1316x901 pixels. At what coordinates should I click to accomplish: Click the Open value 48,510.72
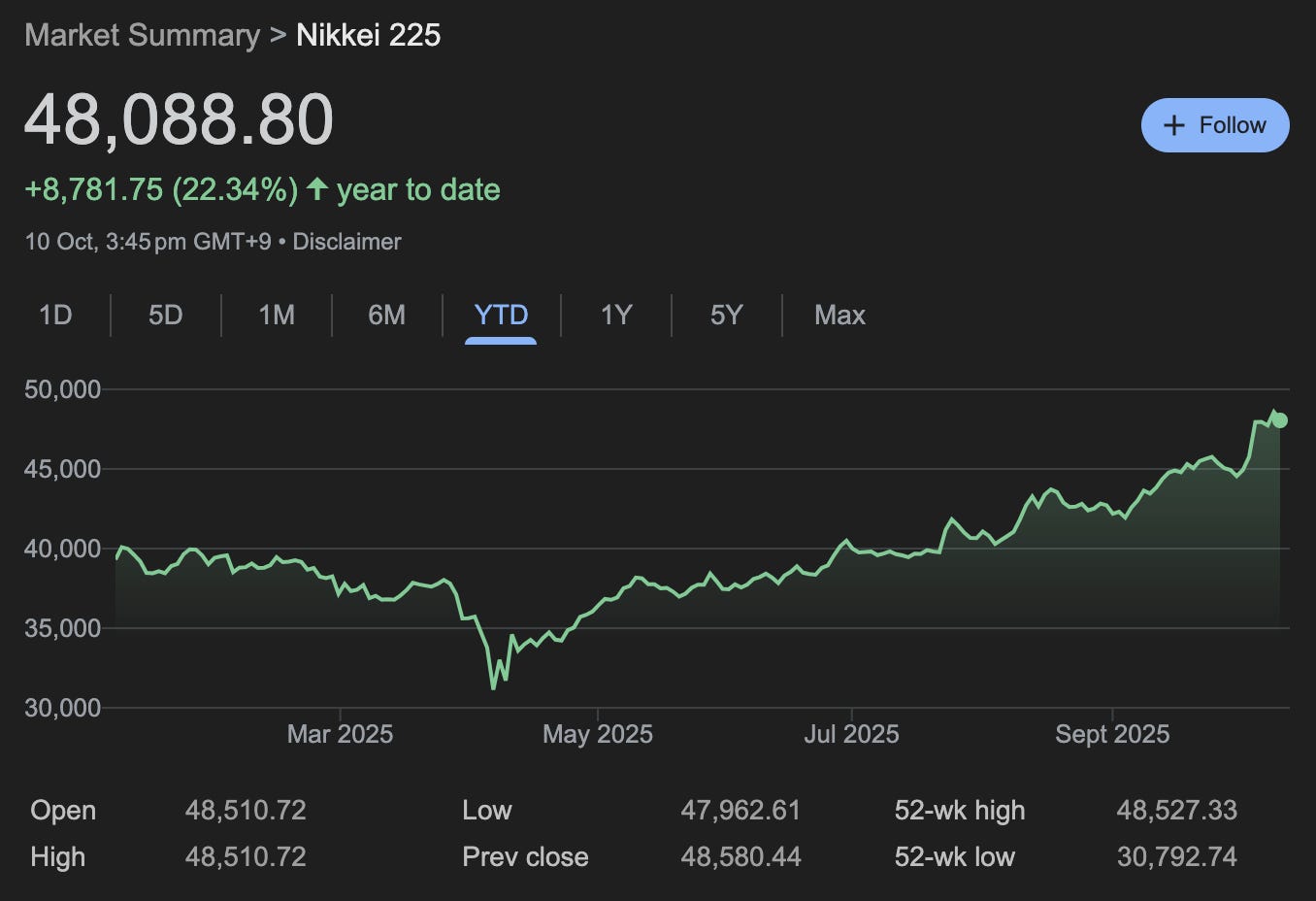(x=246, y=810)
